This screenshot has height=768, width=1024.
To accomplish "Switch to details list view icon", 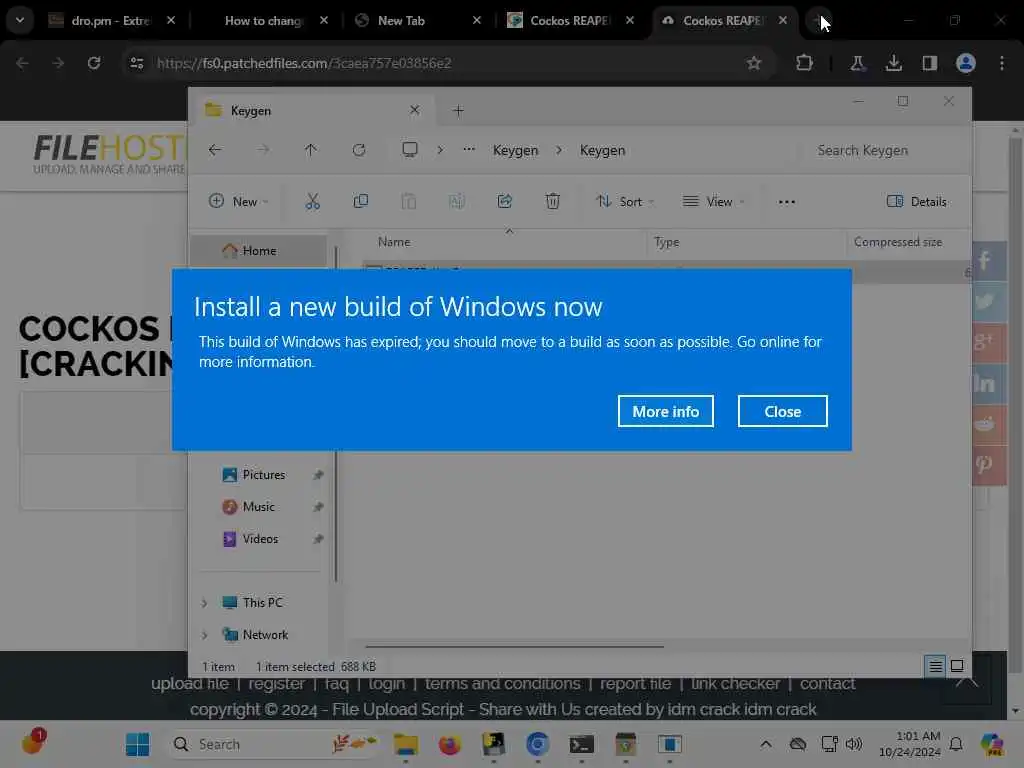I will 935,666.
